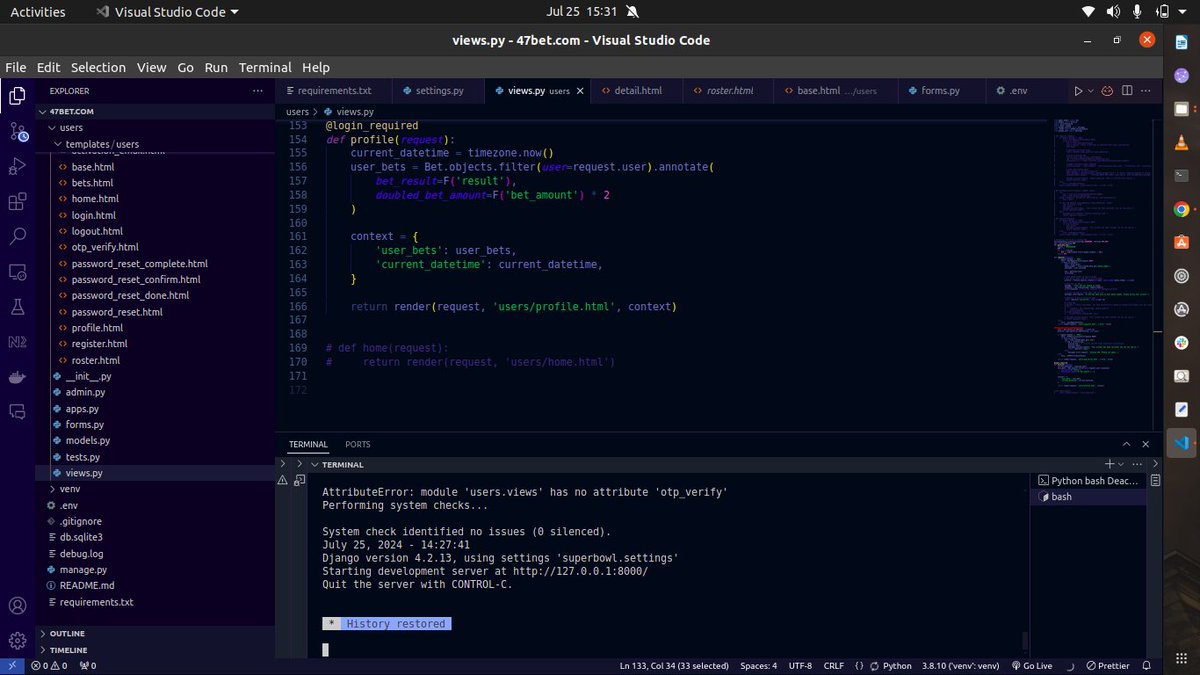Click the Split Editor Right icon

[1128, 90]
